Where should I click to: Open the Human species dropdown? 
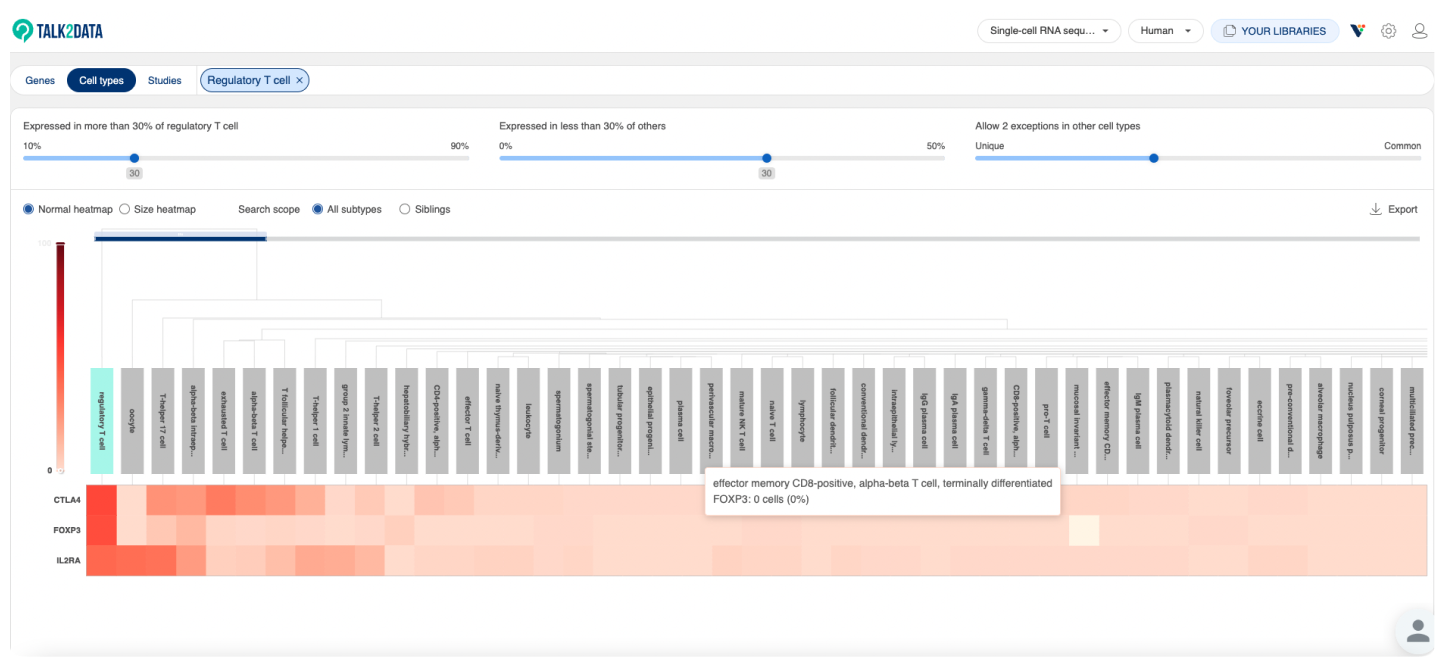click(x=1165, y=31)
